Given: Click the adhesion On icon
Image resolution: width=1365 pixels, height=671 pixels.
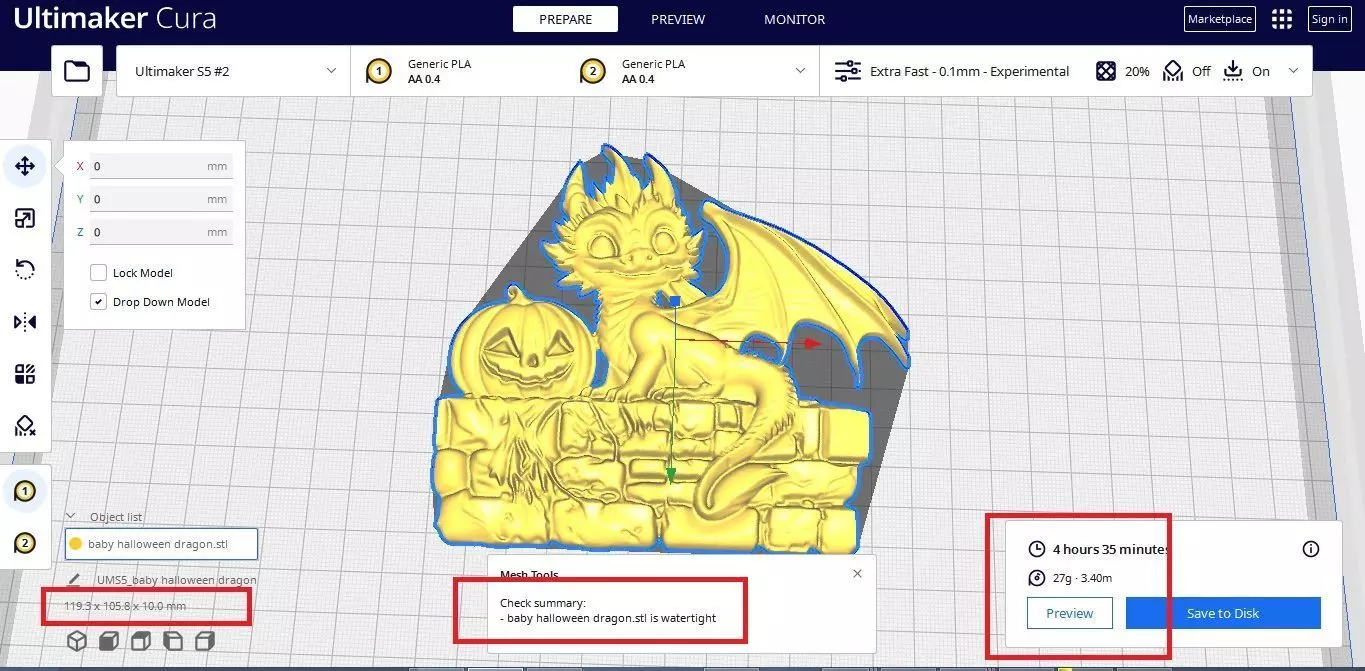Looking at the screenshot, I should click(1233, 71).
